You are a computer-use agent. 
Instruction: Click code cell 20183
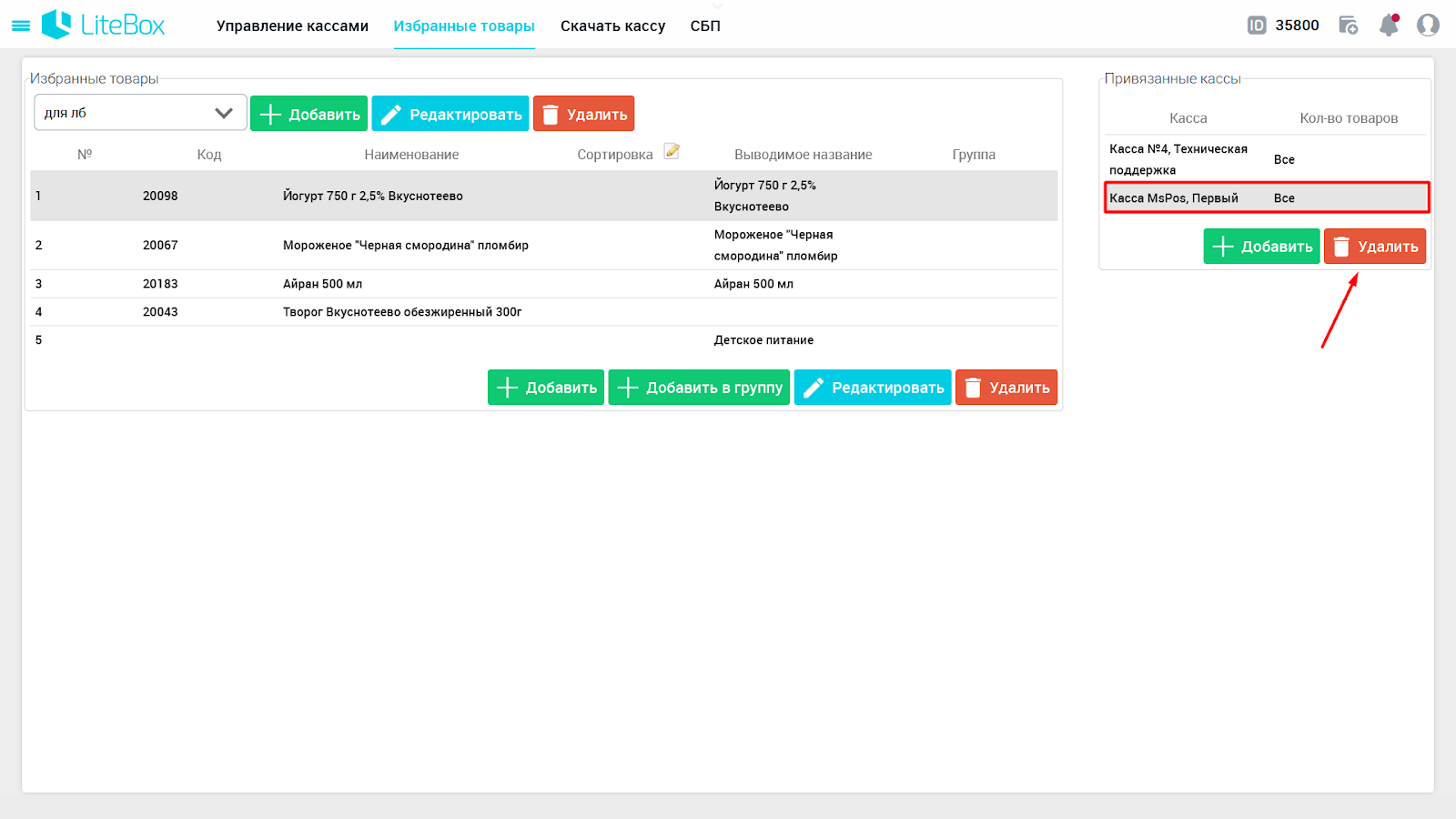(x=160, y=284)
